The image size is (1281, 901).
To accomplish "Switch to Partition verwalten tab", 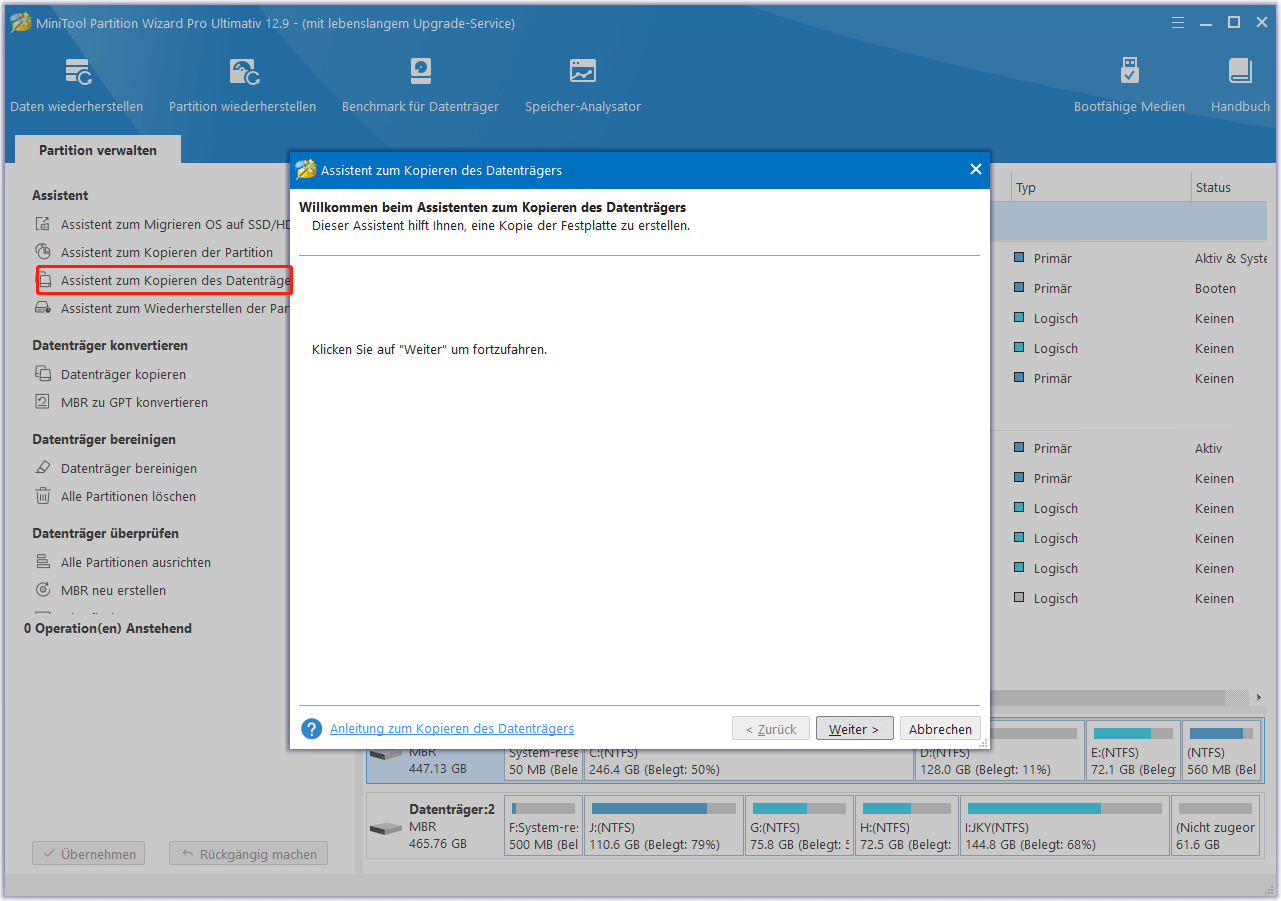I will [98, 150].
